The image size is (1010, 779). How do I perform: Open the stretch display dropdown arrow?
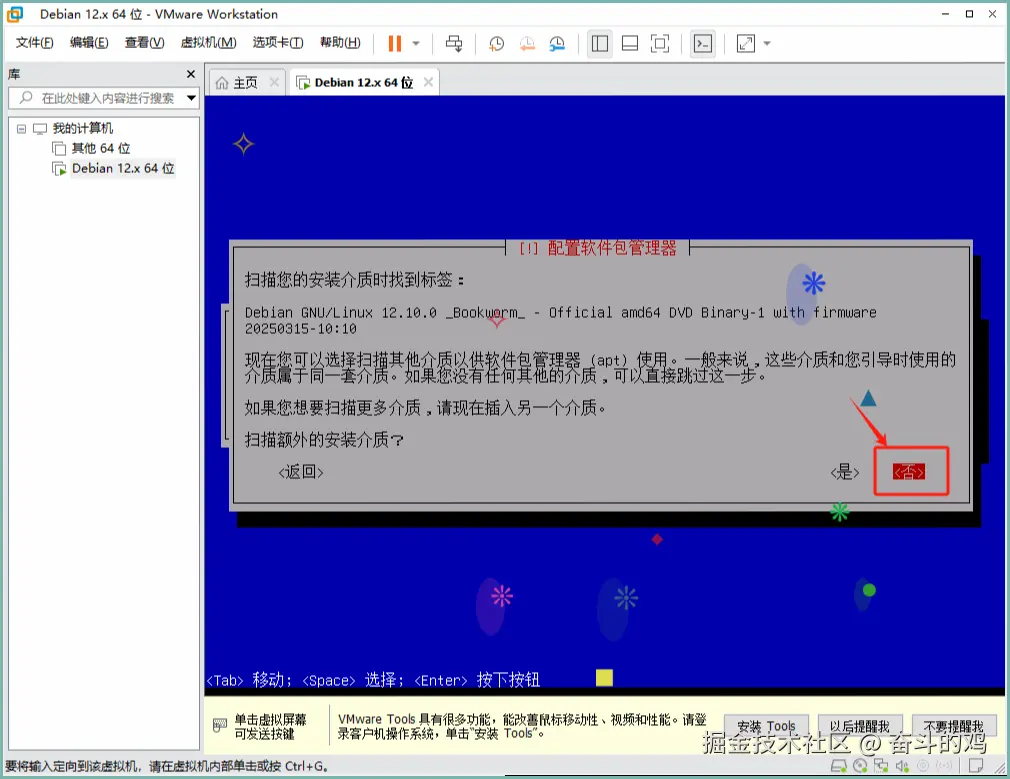pos(767,43)
